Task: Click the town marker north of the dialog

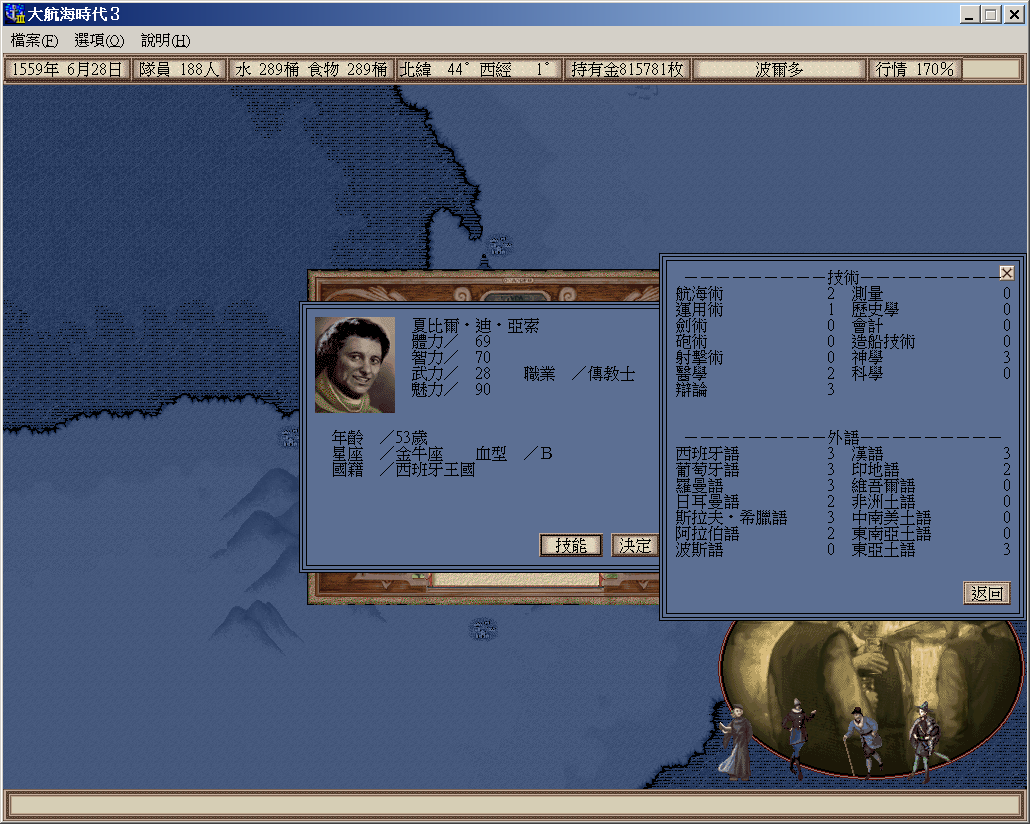Action: point(499,243)
